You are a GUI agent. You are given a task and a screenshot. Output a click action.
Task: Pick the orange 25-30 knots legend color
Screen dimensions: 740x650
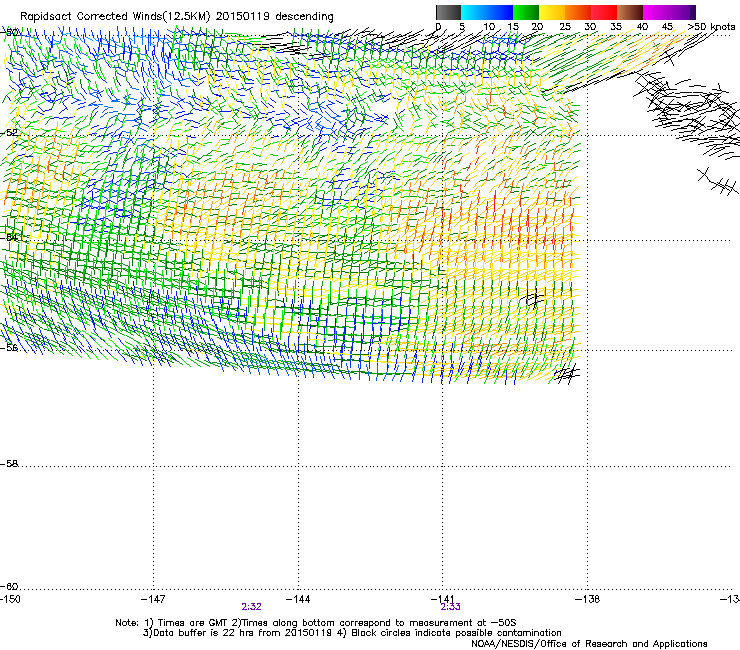[x=578, y=12]
